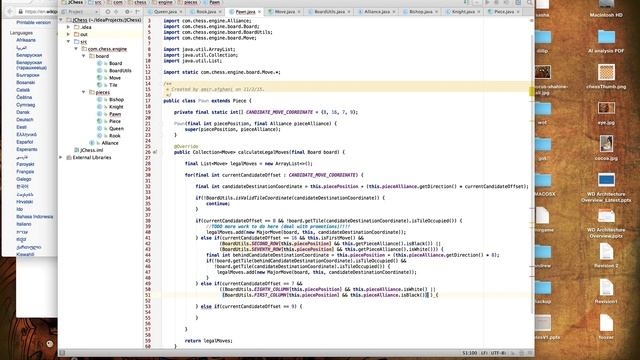Viewport: 640px width, 360px height.
Task: Click Afrikaans language link in browser window
Action: 26,40
